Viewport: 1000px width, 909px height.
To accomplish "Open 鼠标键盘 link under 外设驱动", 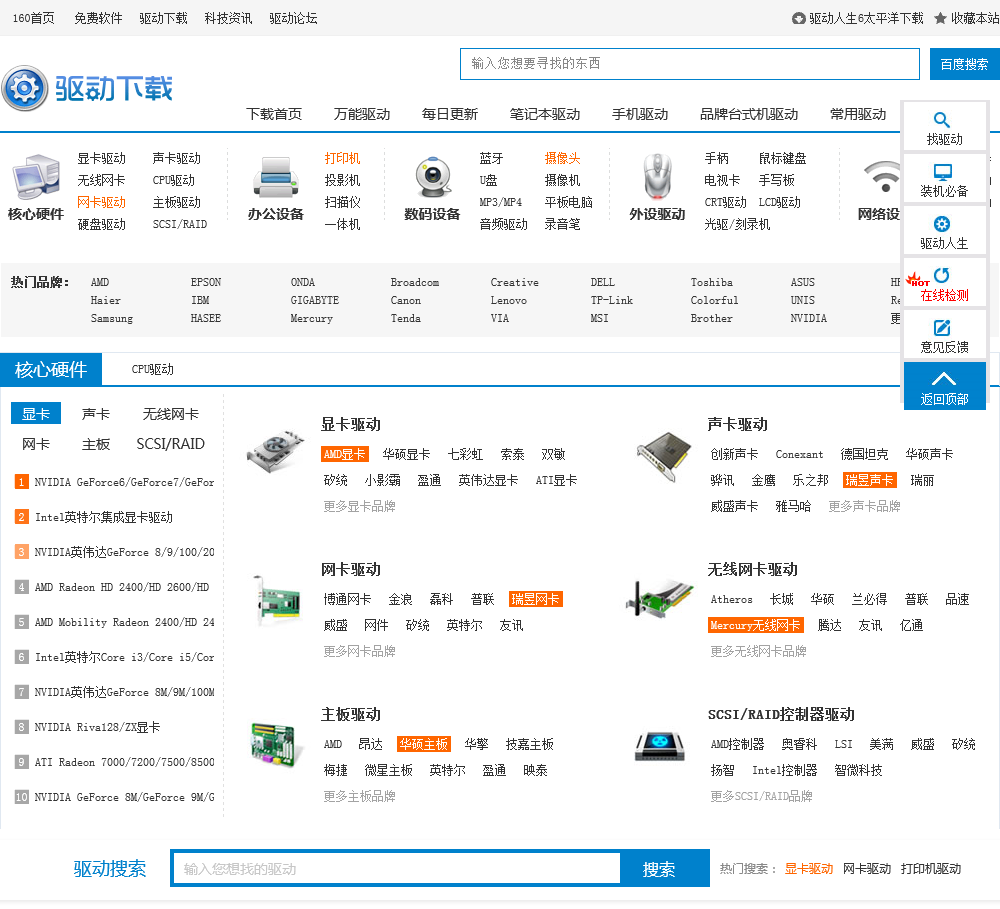I will pos(783,158).
